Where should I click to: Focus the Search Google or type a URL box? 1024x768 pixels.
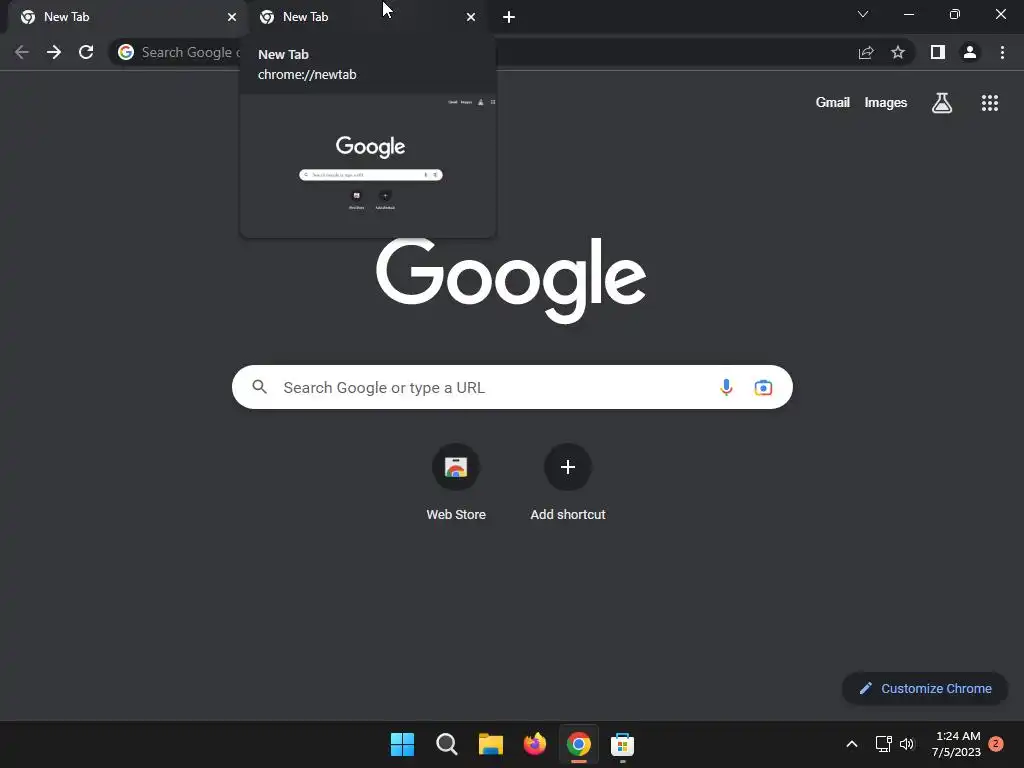click(x=512, y=387)
